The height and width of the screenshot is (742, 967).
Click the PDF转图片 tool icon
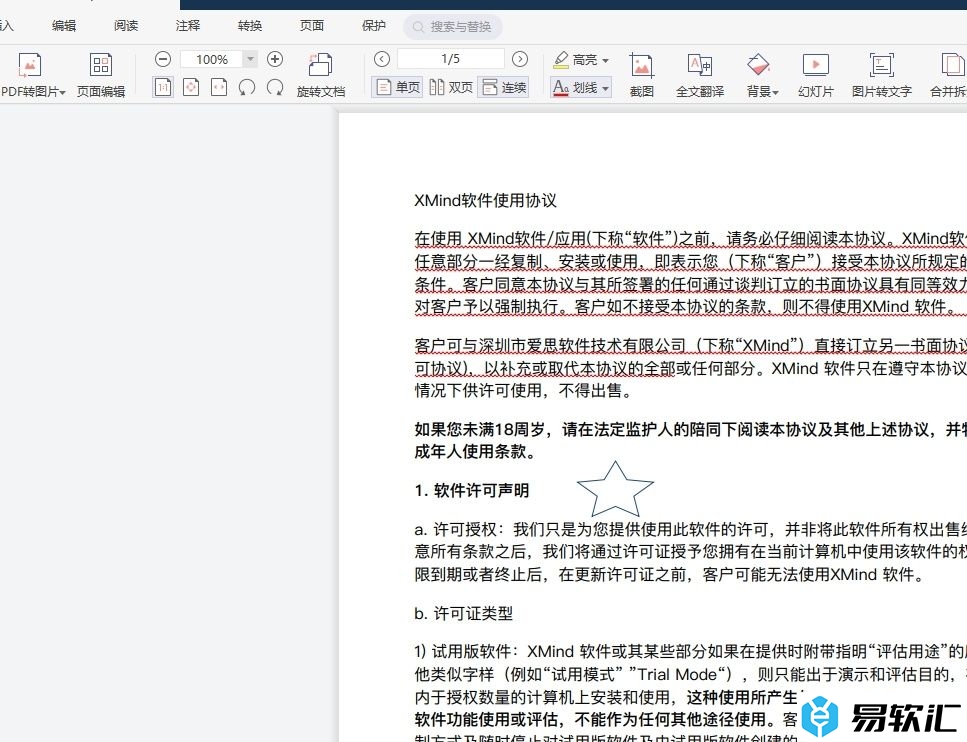[30, 65]
